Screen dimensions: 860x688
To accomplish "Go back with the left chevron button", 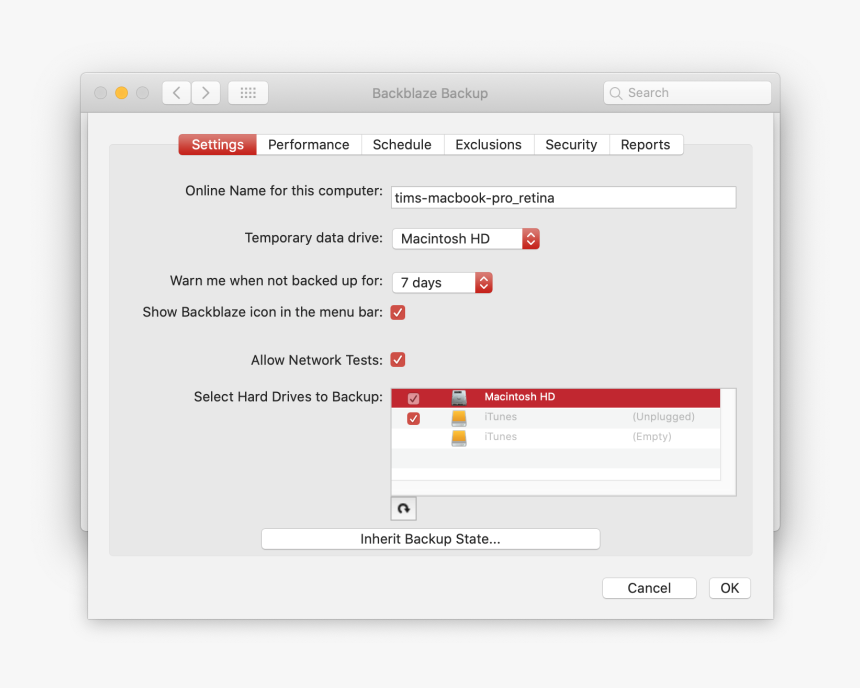I will [x=177, y=93].
